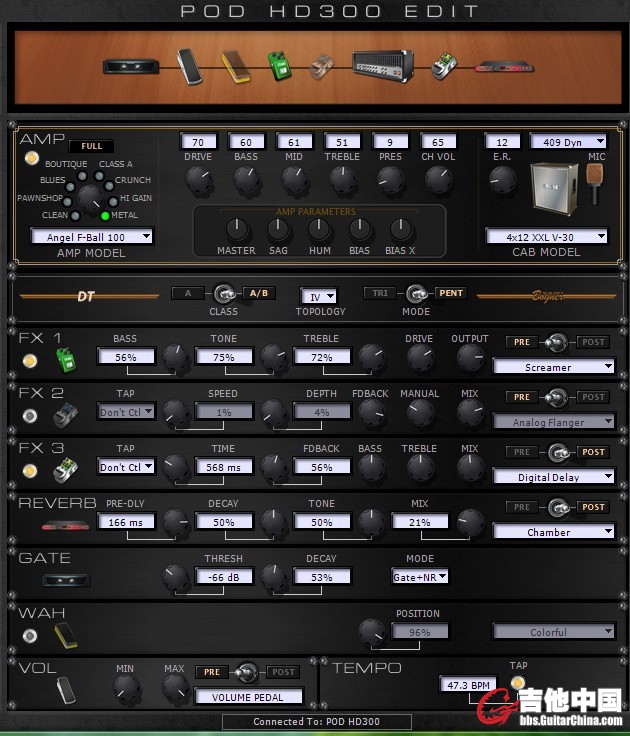The height and width of the screenshot is (736, 630).
Task: Click the FX 2 flanger pedal icon
Action: tap(66, 415)
